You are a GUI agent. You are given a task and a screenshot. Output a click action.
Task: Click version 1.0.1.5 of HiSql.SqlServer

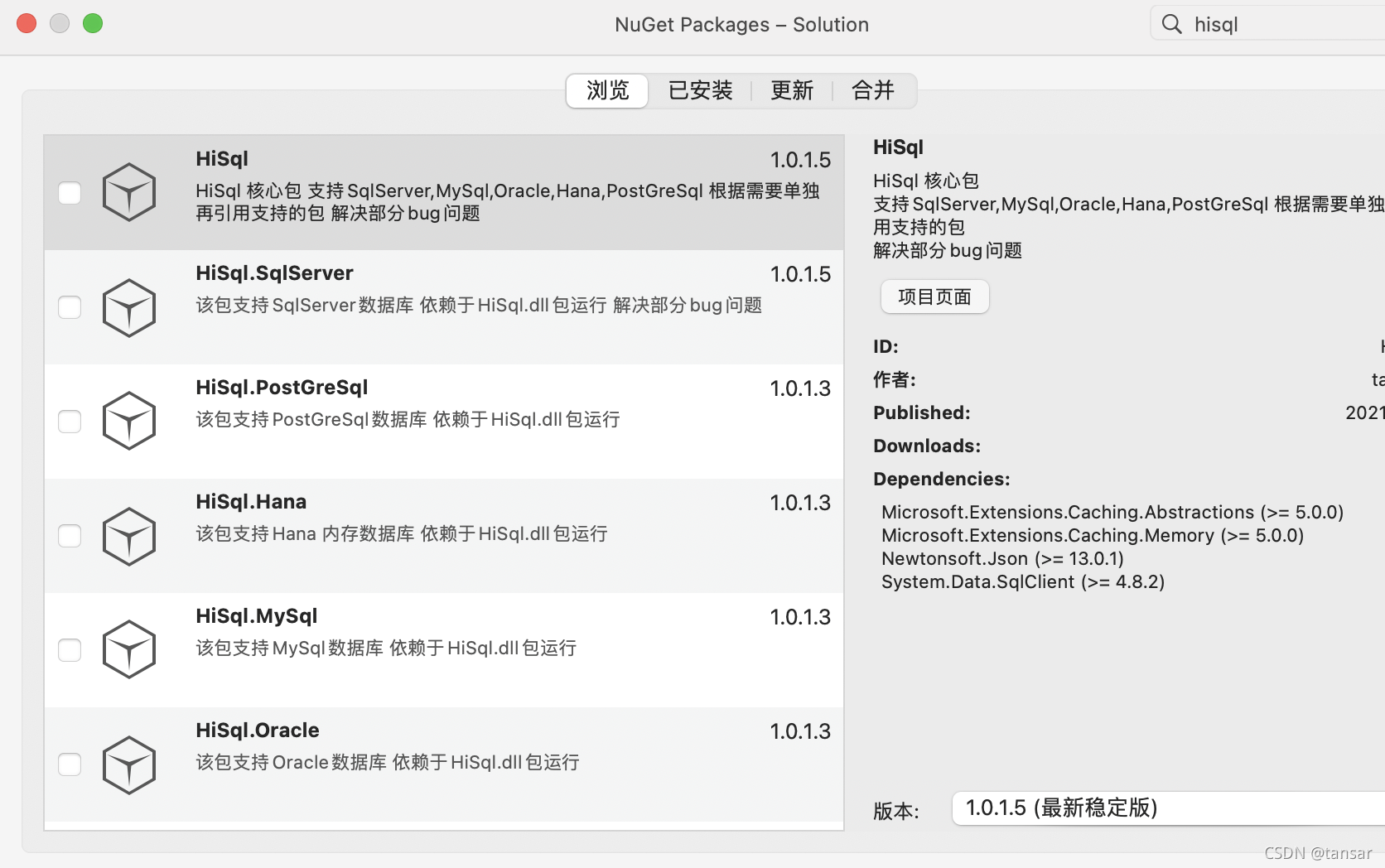tap(800, 274)
